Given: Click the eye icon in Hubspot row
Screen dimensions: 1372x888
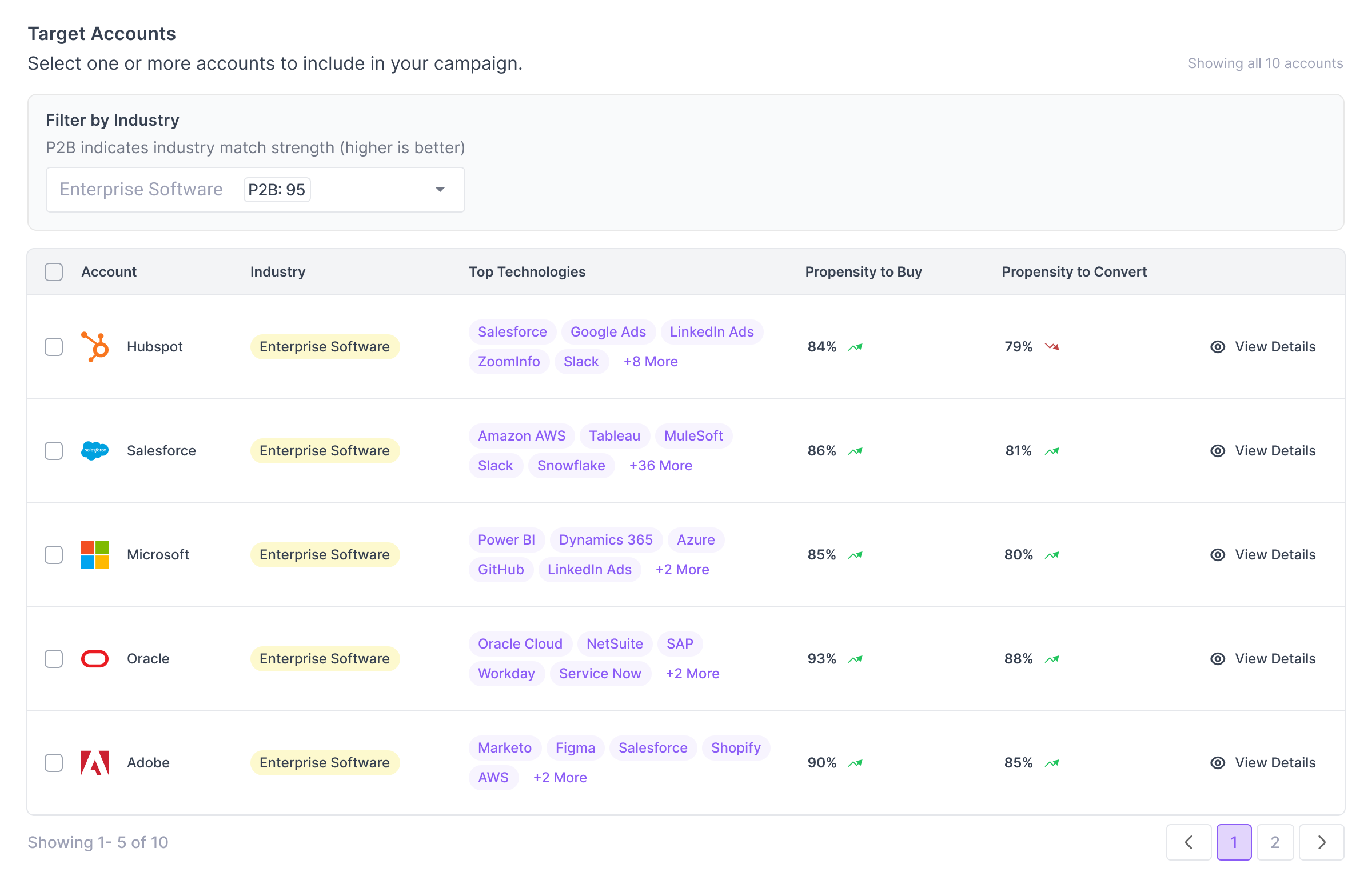Looking at the screenshot, I should click(x=1218, y=347).
